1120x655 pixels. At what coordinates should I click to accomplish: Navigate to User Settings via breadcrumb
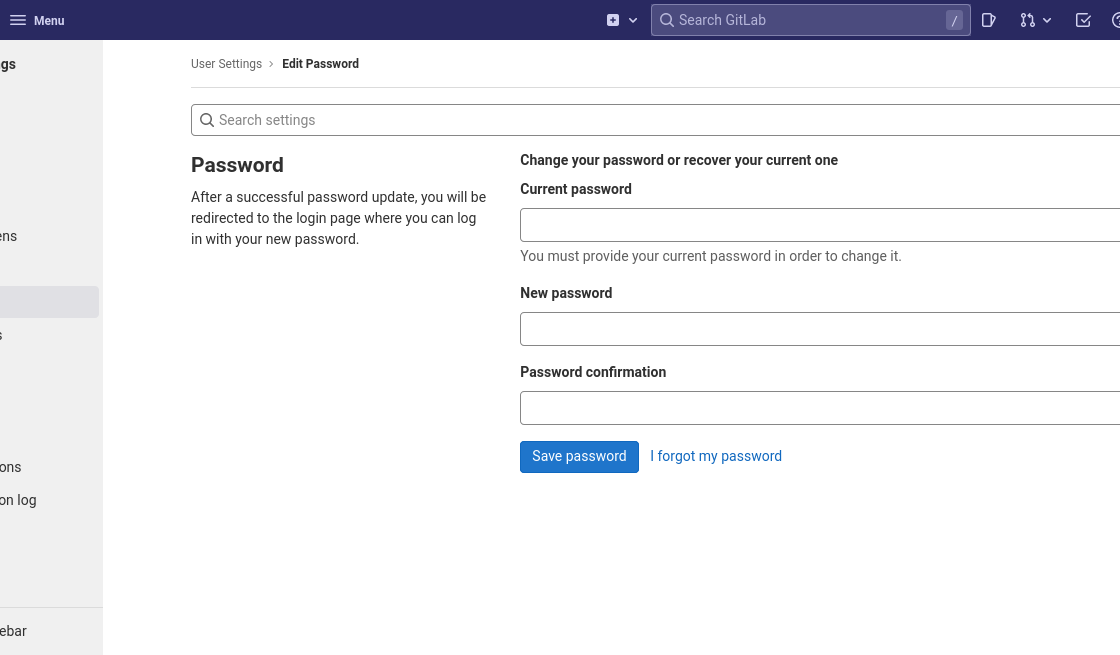(x=226, y=63)
